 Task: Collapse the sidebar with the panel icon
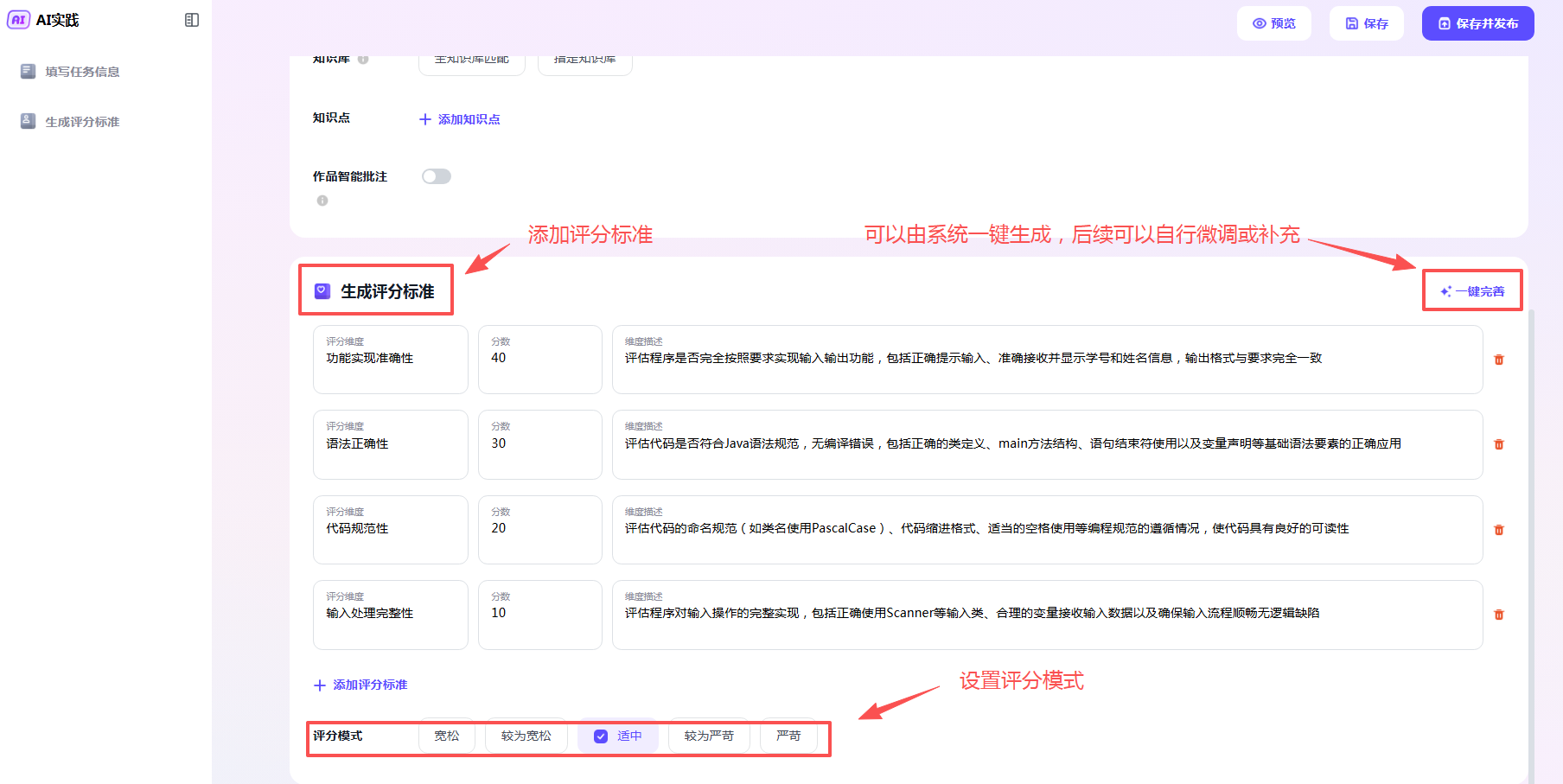pyautogui.click(x=192, y=20)
